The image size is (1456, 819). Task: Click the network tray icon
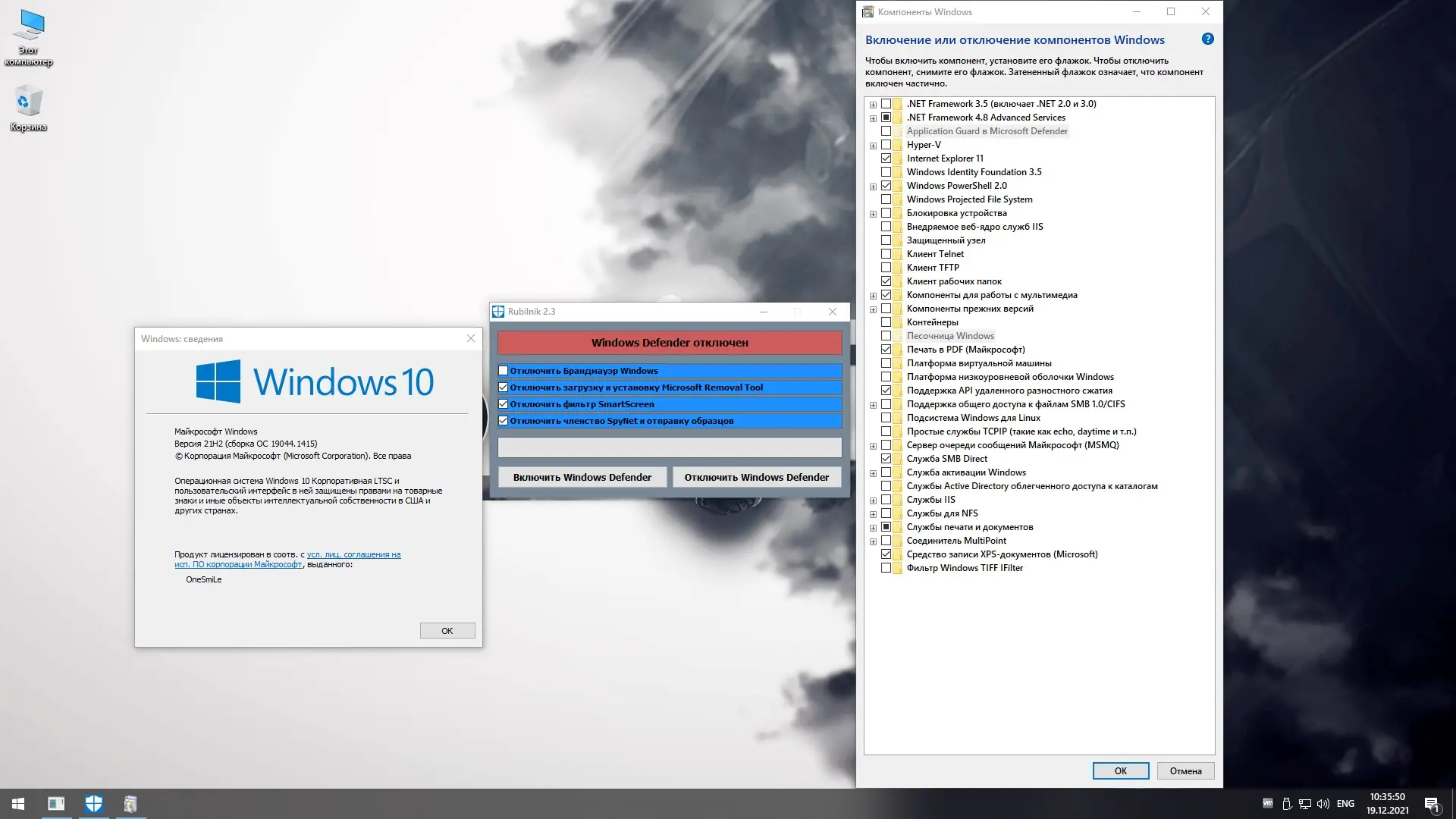pos(1305,804)
